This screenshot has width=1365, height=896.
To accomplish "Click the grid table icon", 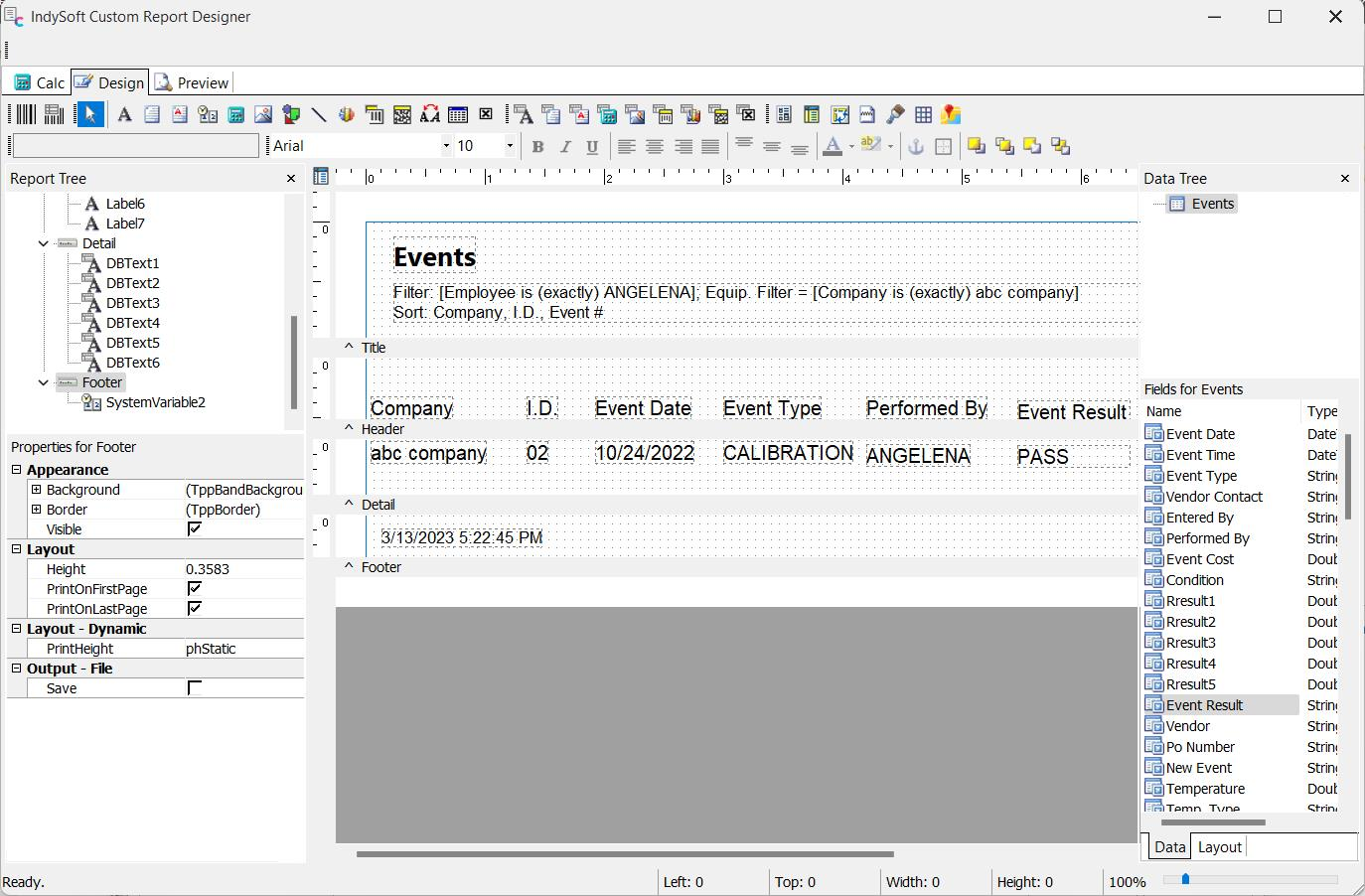I will click(x=924, y=115).
